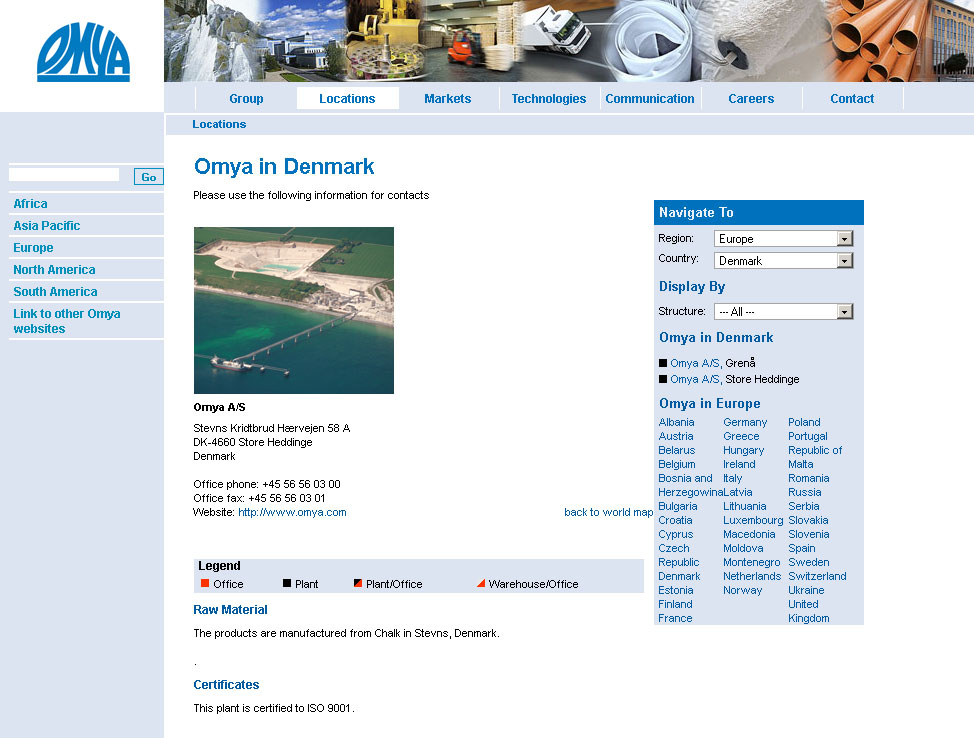Open Ireland country link

tap(739, 464)
